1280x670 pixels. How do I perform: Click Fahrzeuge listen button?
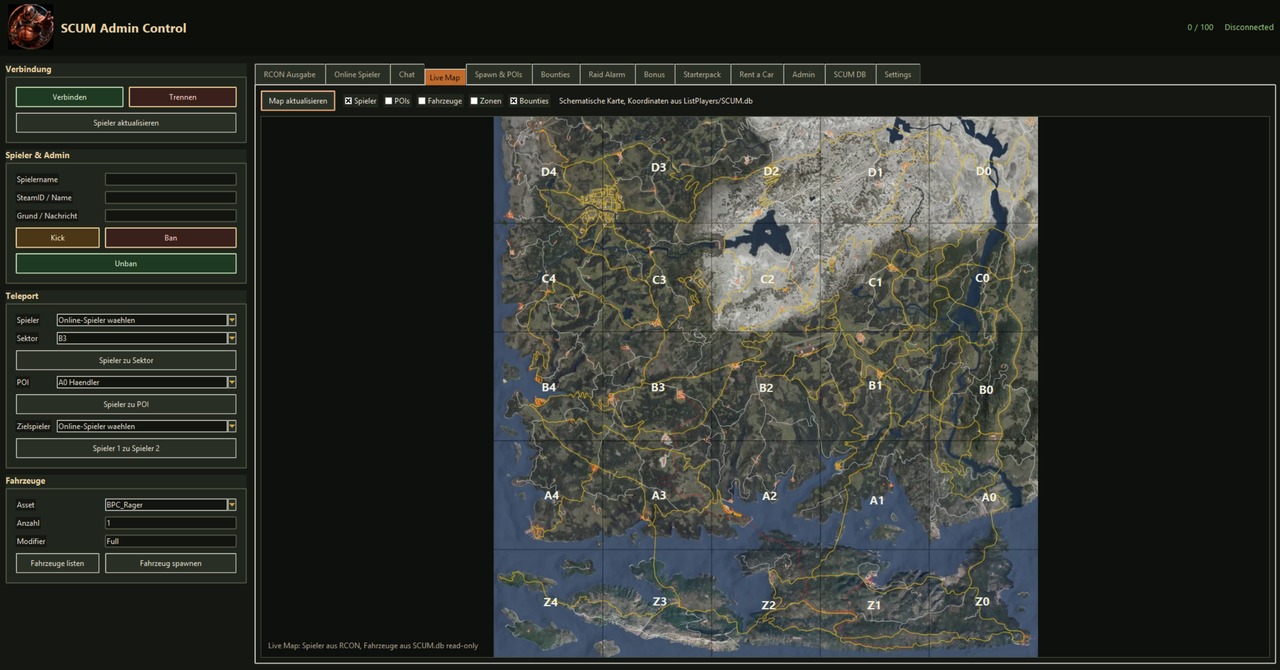point(58,563)
